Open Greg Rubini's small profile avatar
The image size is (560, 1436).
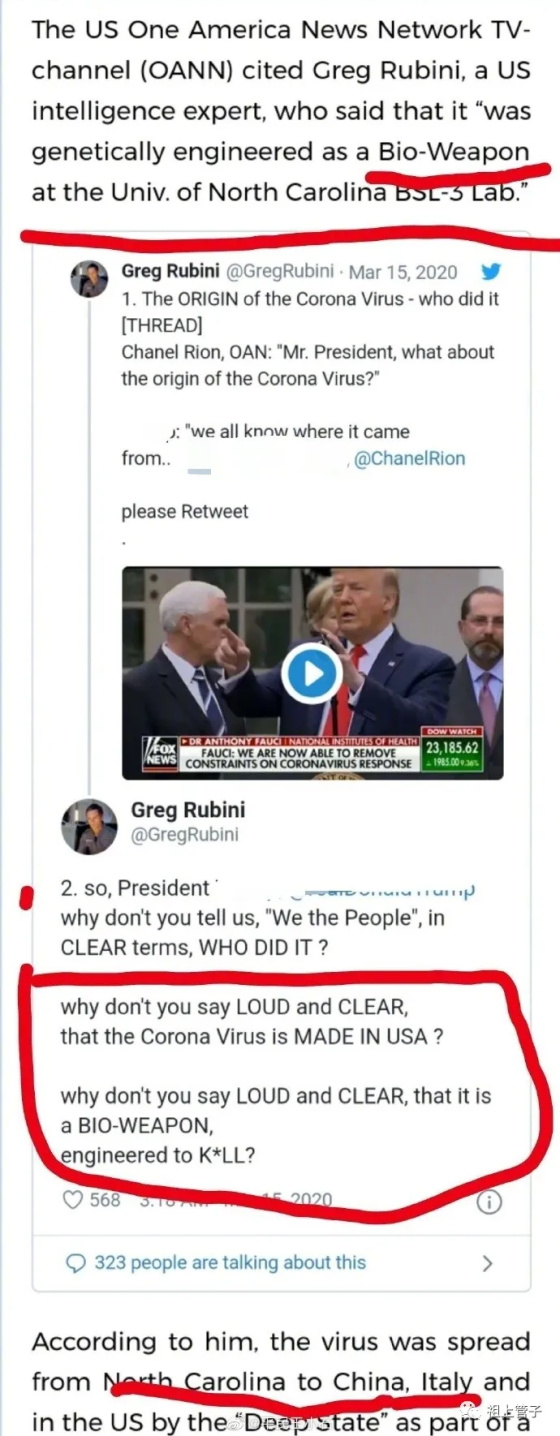pos(89,278)
